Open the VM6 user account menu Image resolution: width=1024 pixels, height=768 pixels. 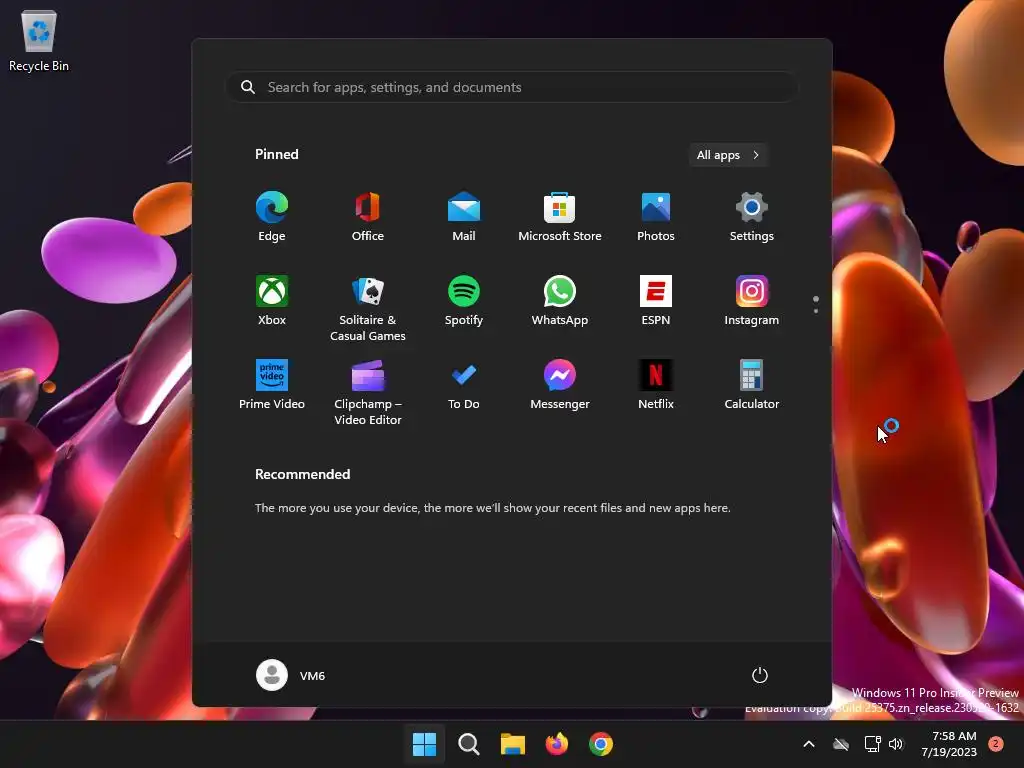pyautogui.click(x=291, y=675)
